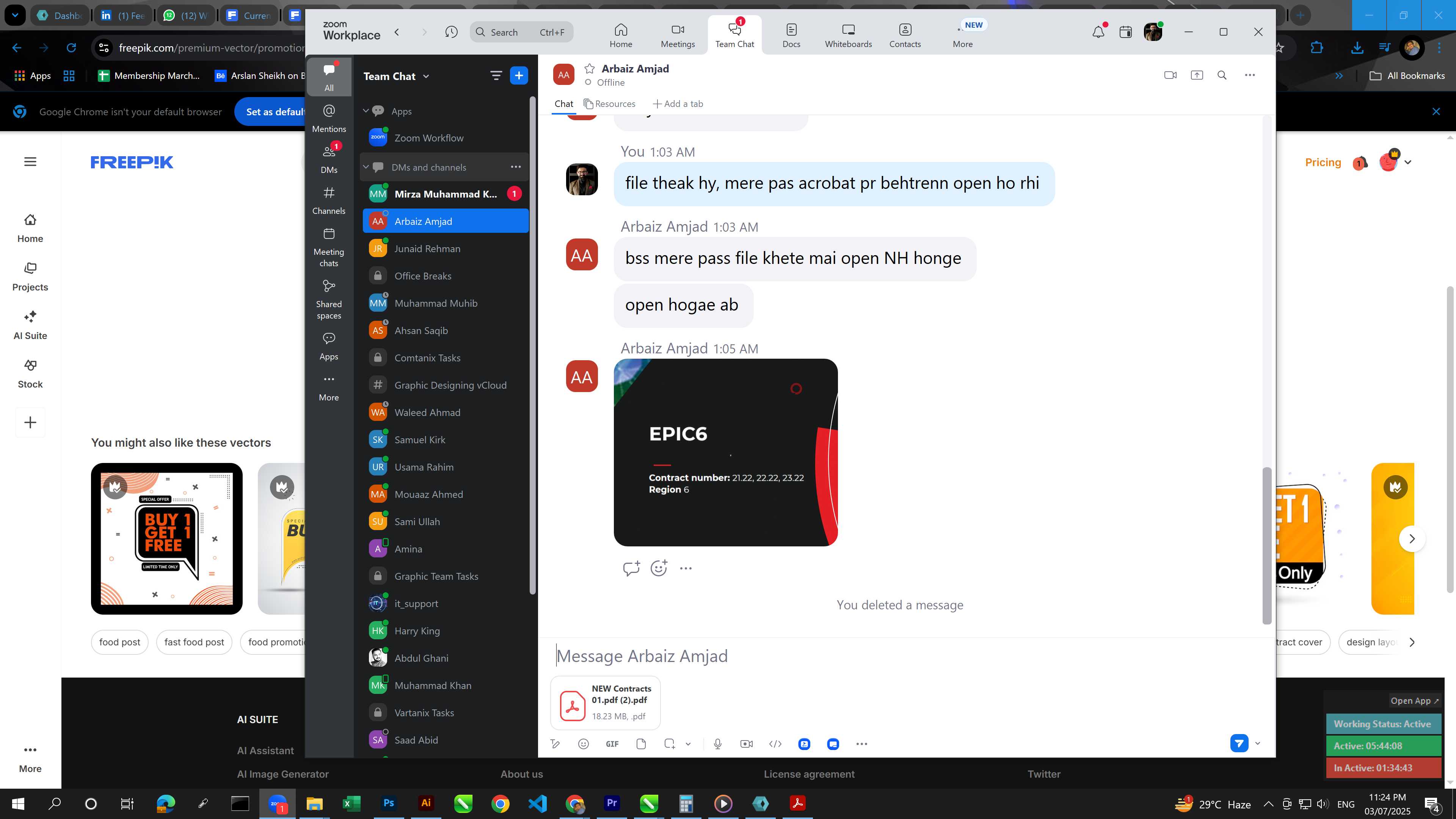Open the Resources tab in chat
The width and height of the screenshot is (1456, 819).
click(x=609, y=104)
